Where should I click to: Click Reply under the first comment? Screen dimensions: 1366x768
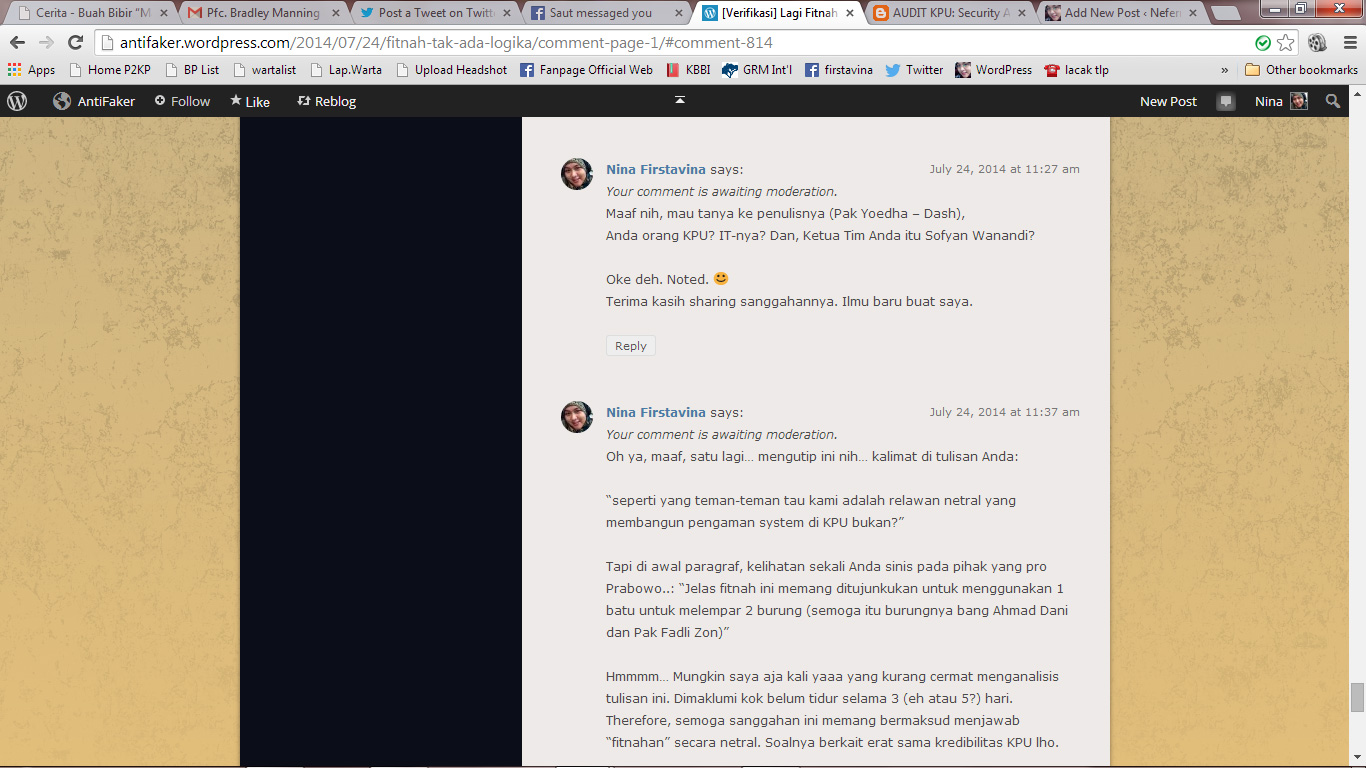(631, 346)
